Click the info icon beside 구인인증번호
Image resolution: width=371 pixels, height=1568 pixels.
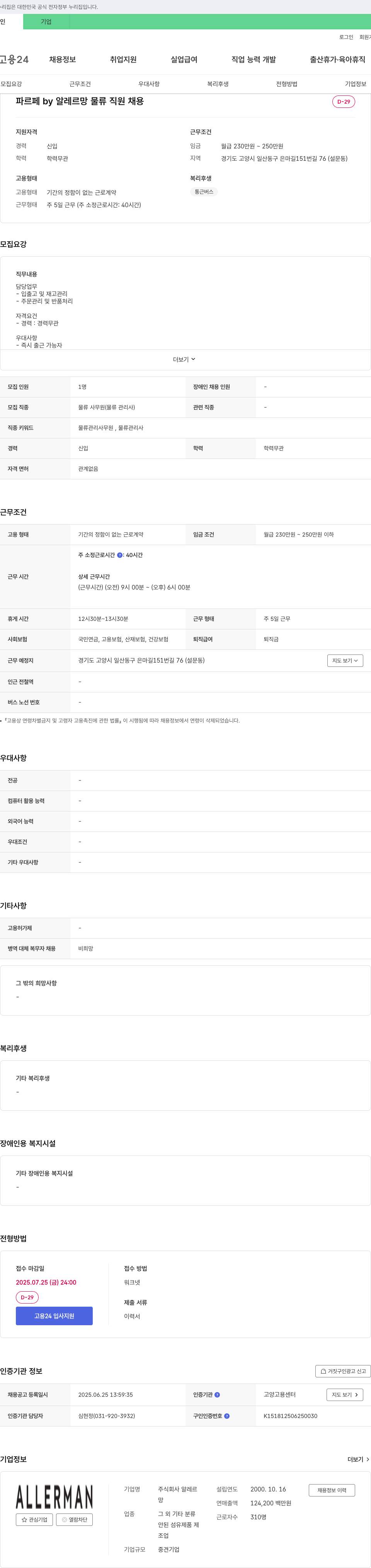coord(227,1416)
